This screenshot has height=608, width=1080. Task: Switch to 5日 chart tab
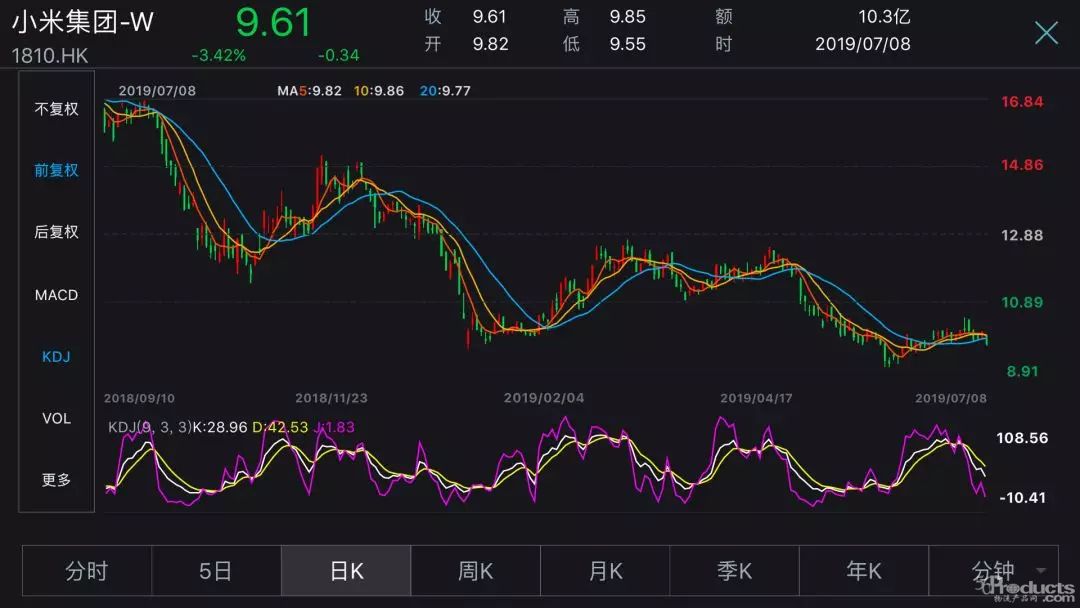click(216, 571)
